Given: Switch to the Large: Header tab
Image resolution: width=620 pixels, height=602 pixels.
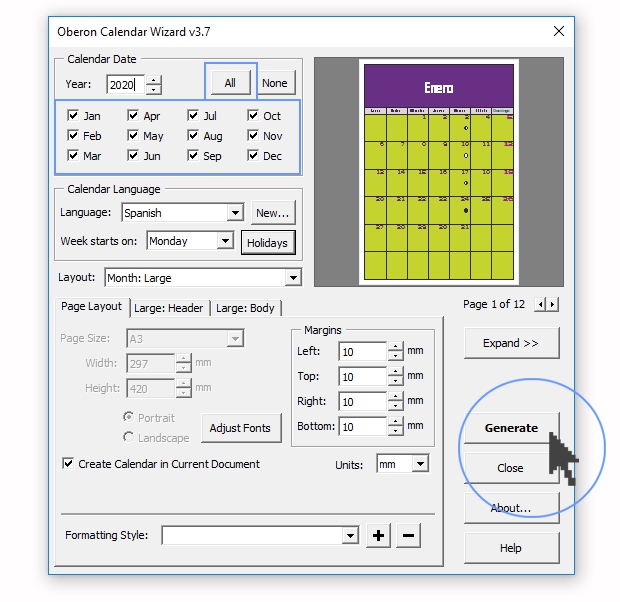Looking at the screenshot, I should click(x=168, y=308).
